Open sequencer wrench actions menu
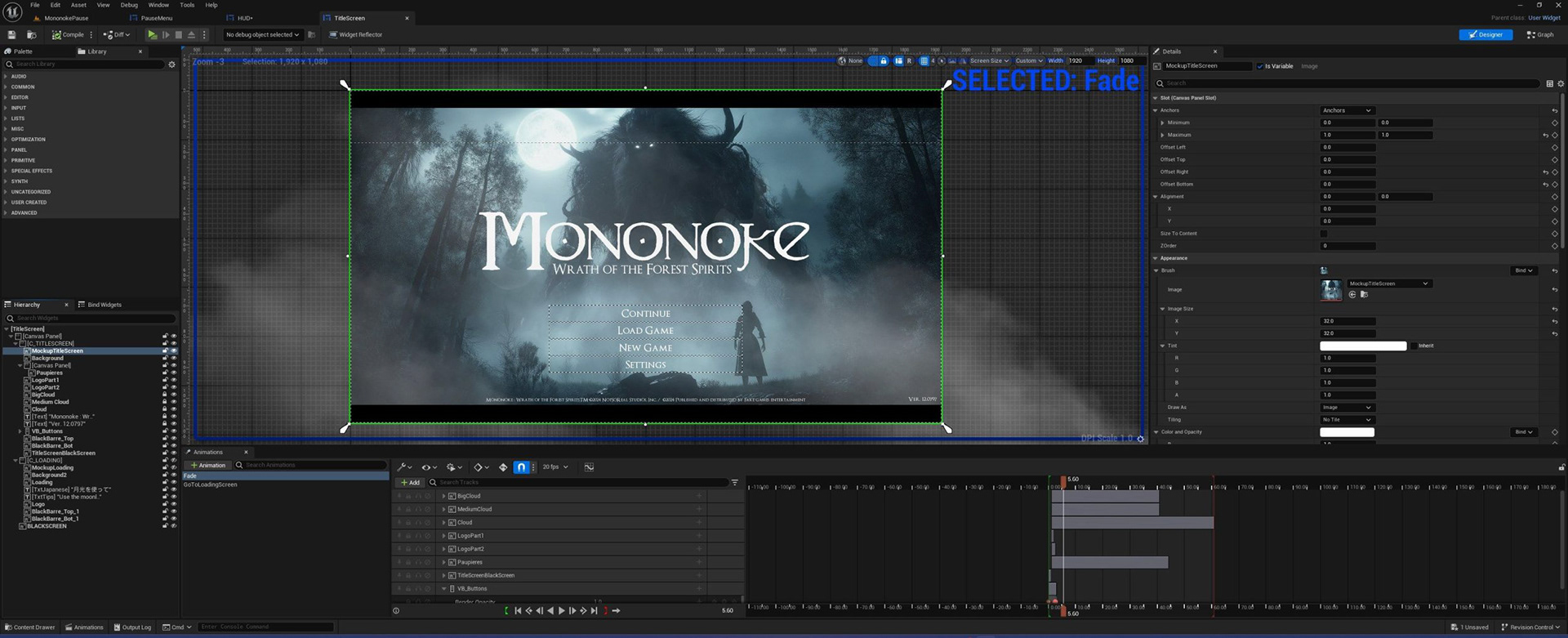Image resolution: width=1568 pixels, height=638 pixels. tap(403, 467)
